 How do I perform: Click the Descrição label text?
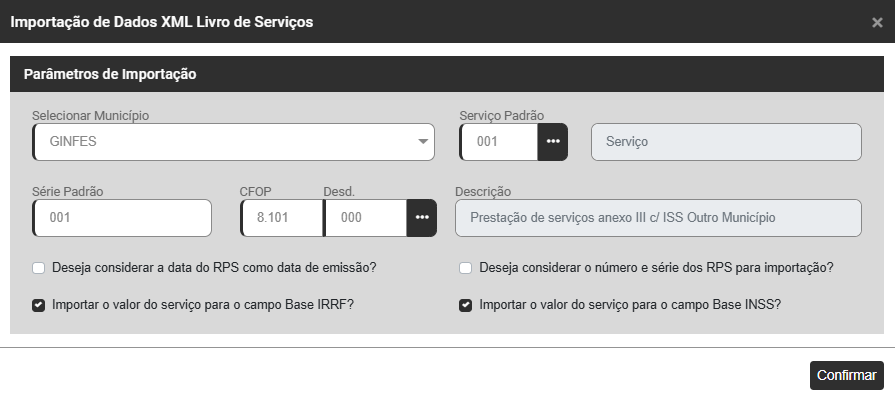click(x=483, y=191)
